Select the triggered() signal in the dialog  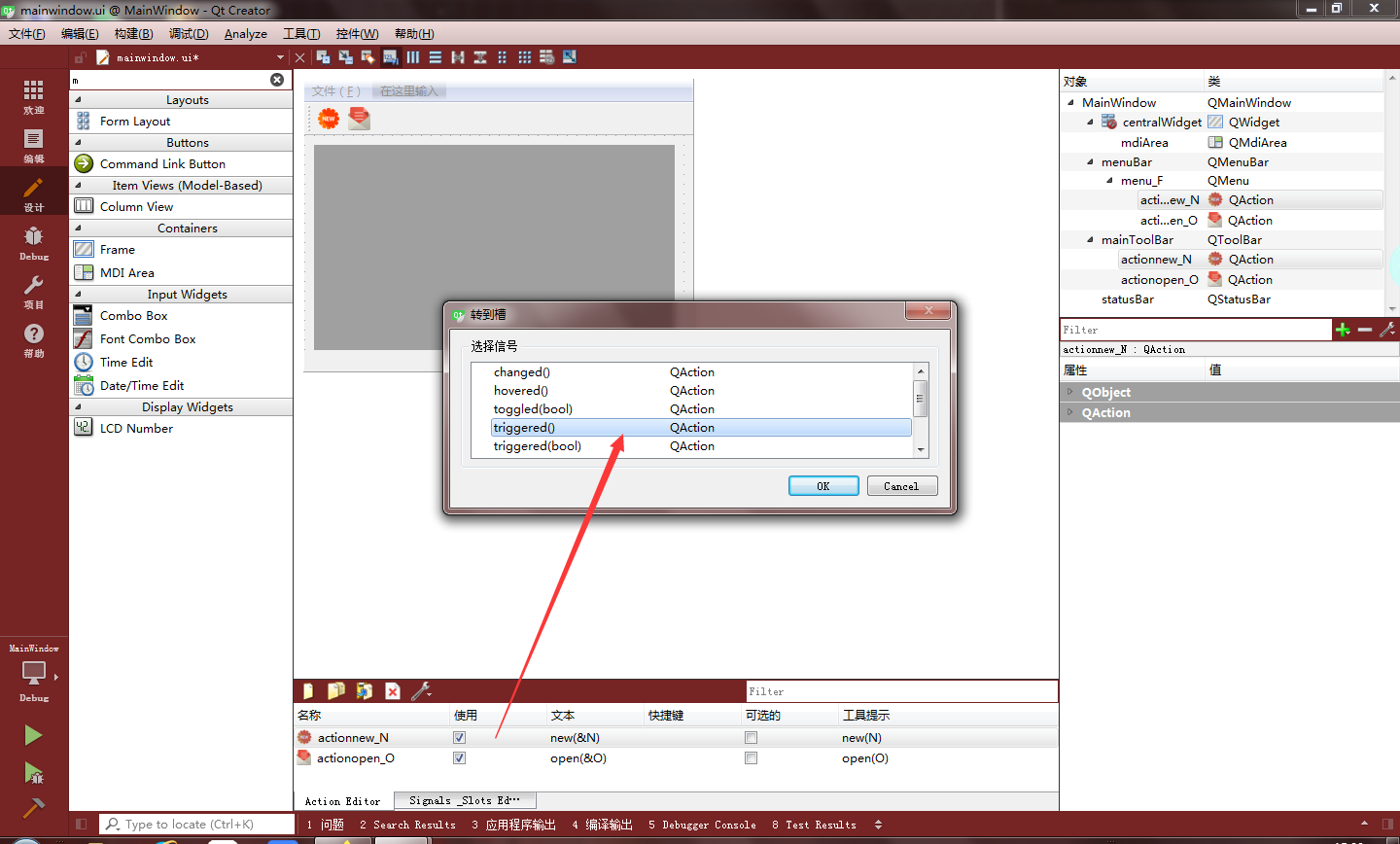point(524,427)
